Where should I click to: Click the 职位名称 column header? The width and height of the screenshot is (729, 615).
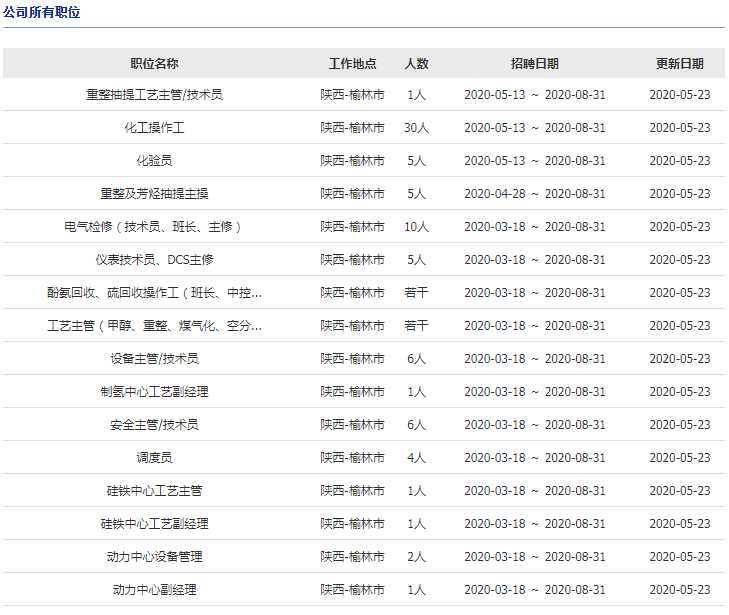point(154,64)
